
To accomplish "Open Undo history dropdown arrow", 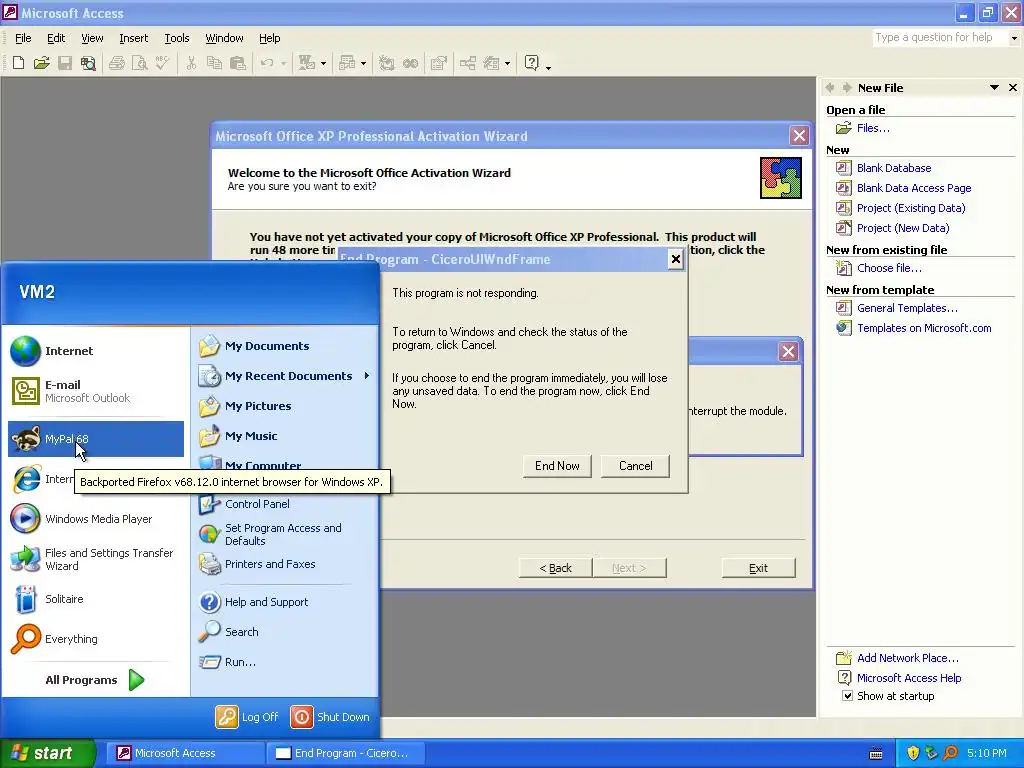I will click(283, 63).
